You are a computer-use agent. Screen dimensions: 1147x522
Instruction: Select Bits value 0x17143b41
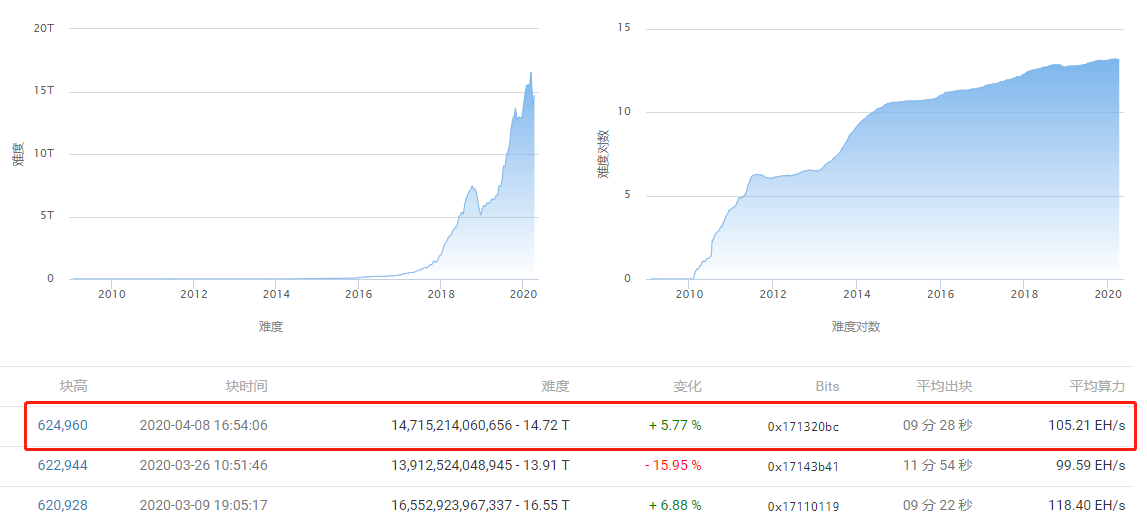(x=803, y=466)
